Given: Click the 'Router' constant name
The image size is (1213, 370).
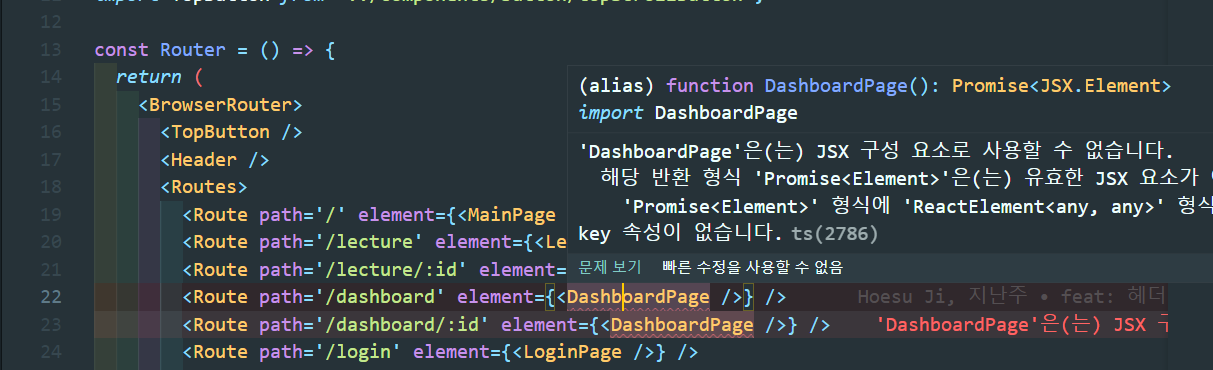Looking at the screenshot, I should tap(193, 50).
